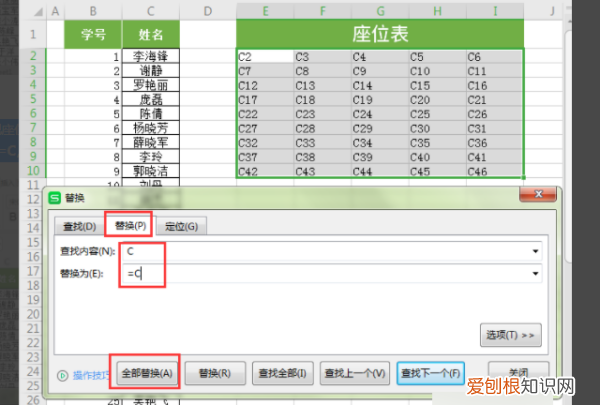This screenshot has height=405, width=600.
Task: Click seat cell C6 in 座位表
Action: pos(495,57)
